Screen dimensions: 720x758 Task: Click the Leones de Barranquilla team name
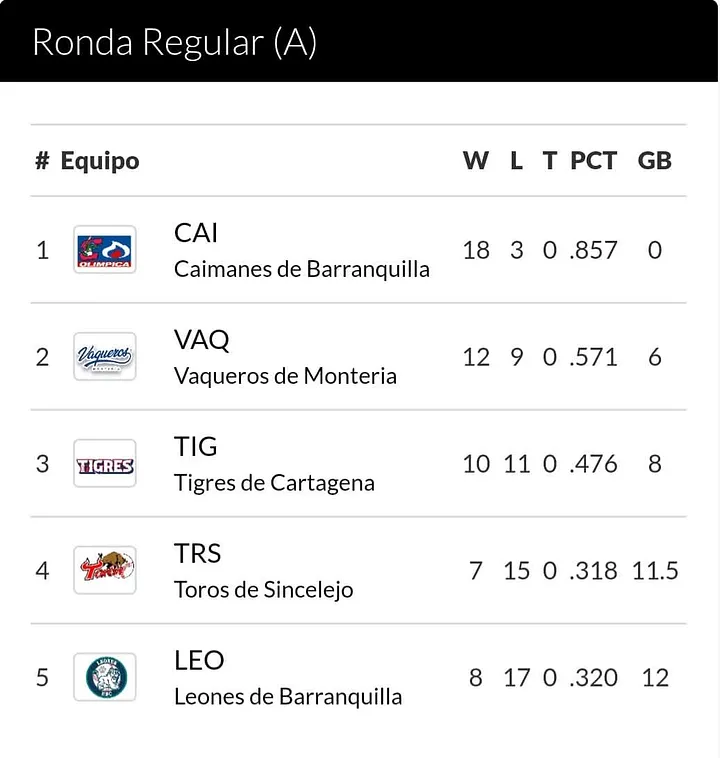pyautogui.click(x=288, y=697)
